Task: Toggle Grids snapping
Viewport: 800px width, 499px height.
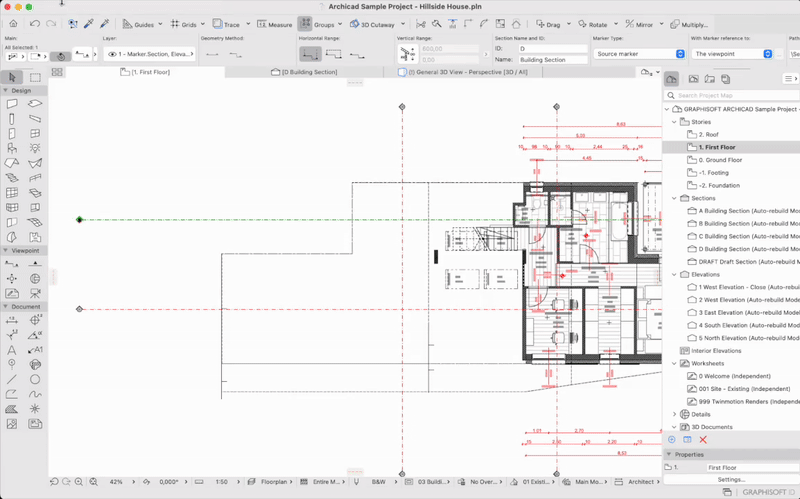Action: tap(184, 24)
